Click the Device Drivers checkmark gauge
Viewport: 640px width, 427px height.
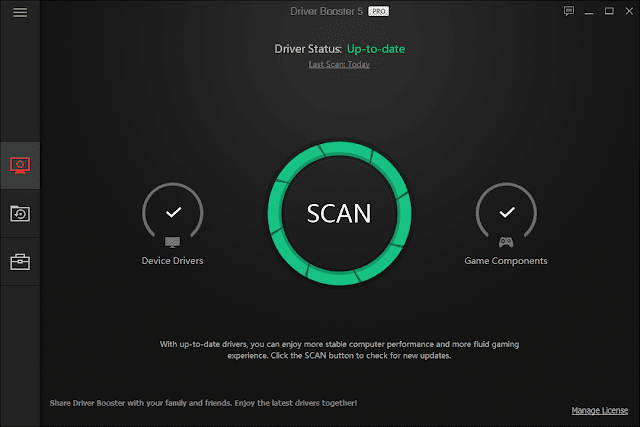click(173, 211)
